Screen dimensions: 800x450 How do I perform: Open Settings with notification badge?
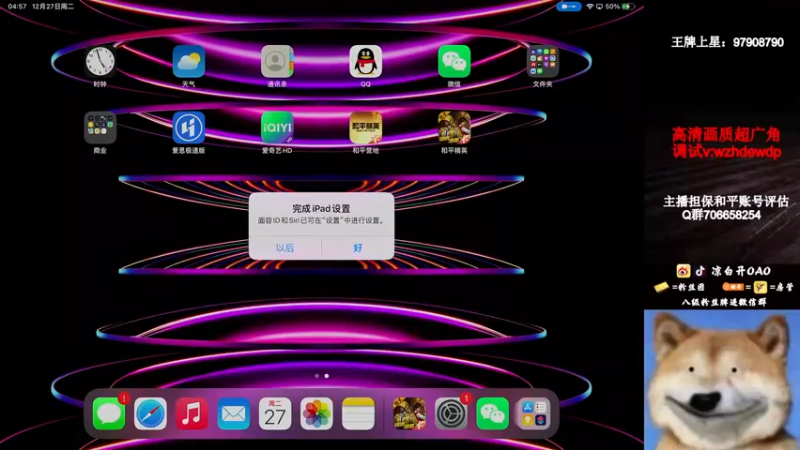coord(451,413)
